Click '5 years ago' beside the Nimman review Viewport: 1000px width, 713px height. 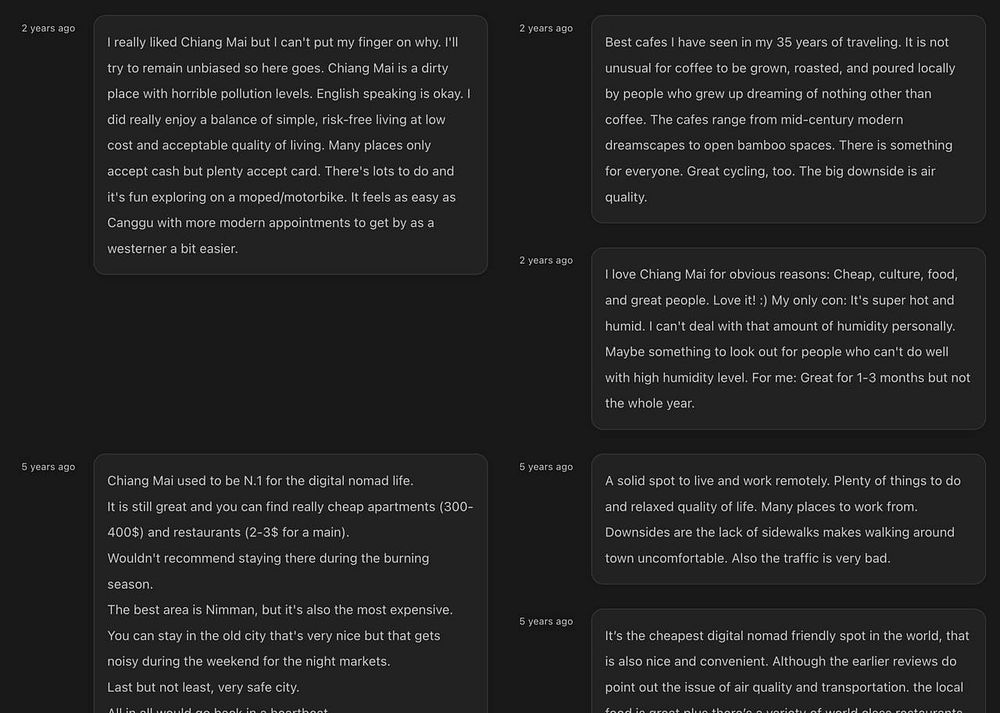tap(48, 467)
